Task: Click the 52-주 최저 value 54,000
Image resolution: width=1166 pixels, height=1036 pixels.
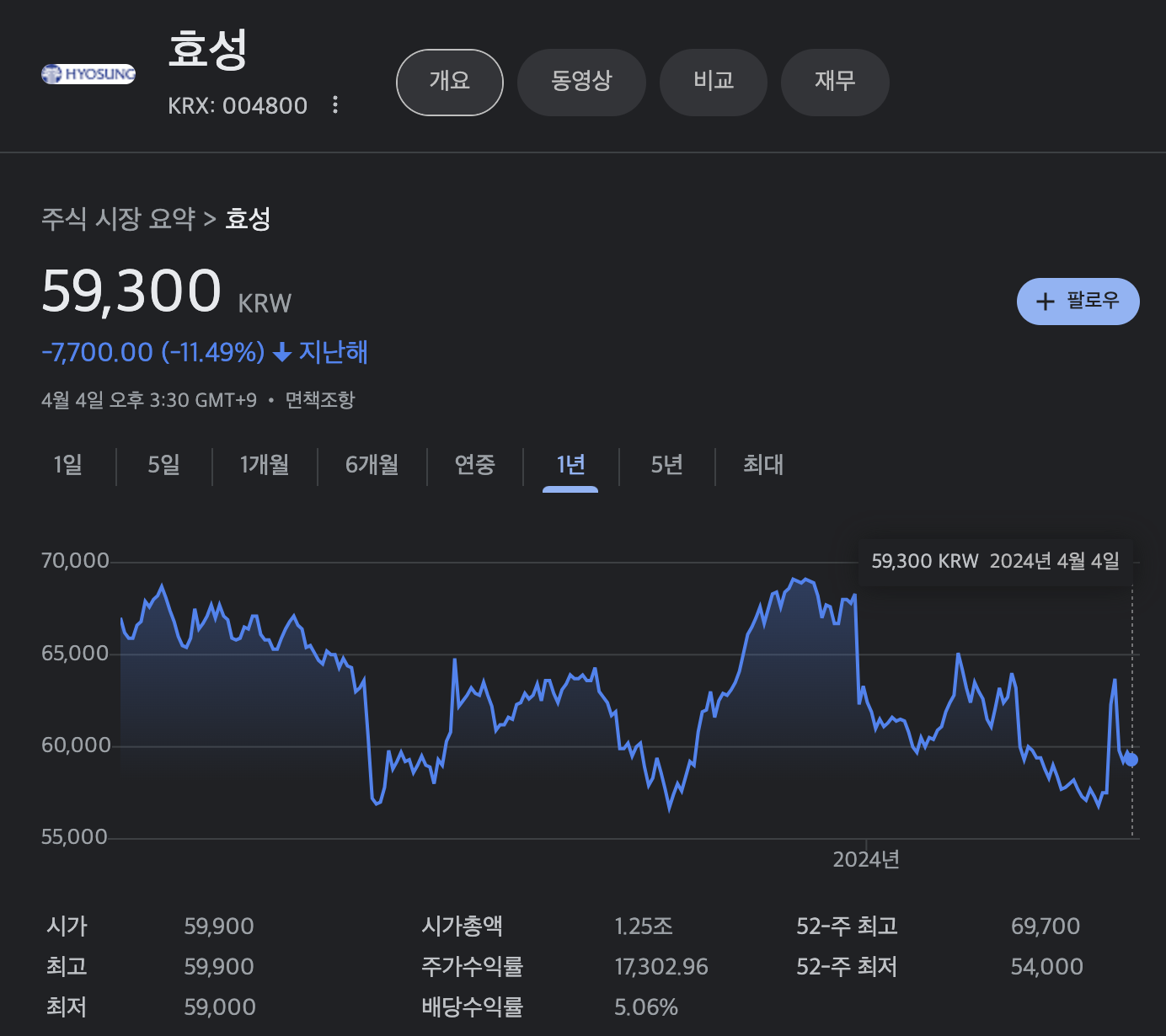Action: click(1047, 967)
